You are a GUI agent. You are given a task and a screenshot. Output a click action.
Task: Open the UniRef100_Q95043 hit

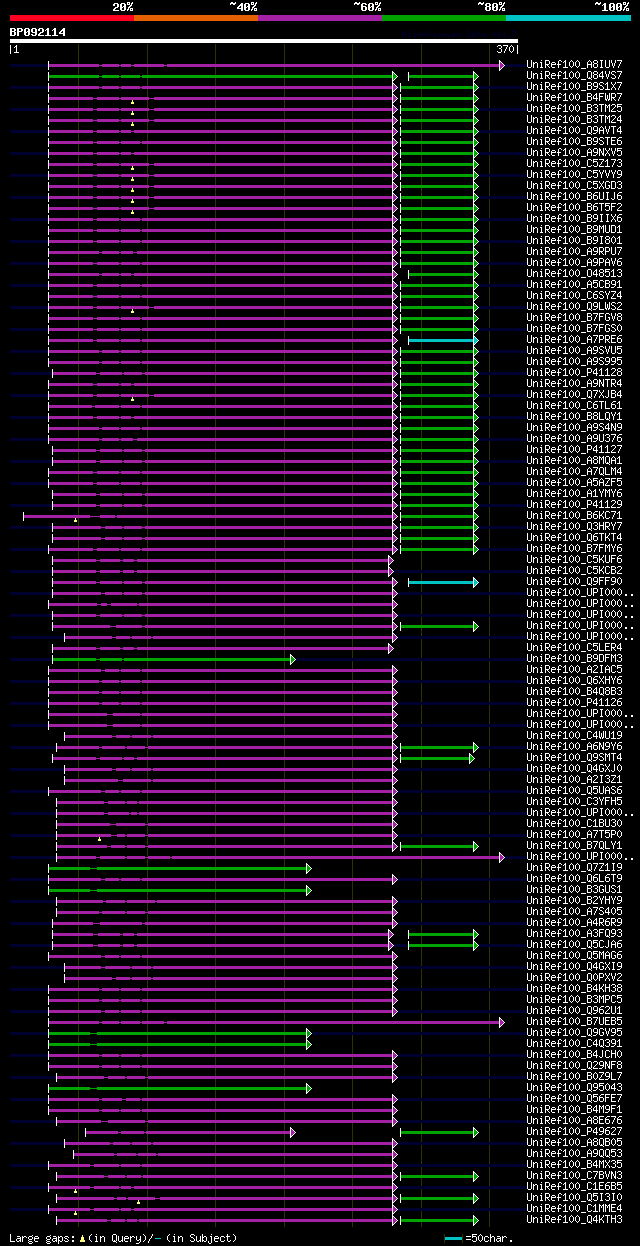pyautogui.click(x=574, y=1088)
